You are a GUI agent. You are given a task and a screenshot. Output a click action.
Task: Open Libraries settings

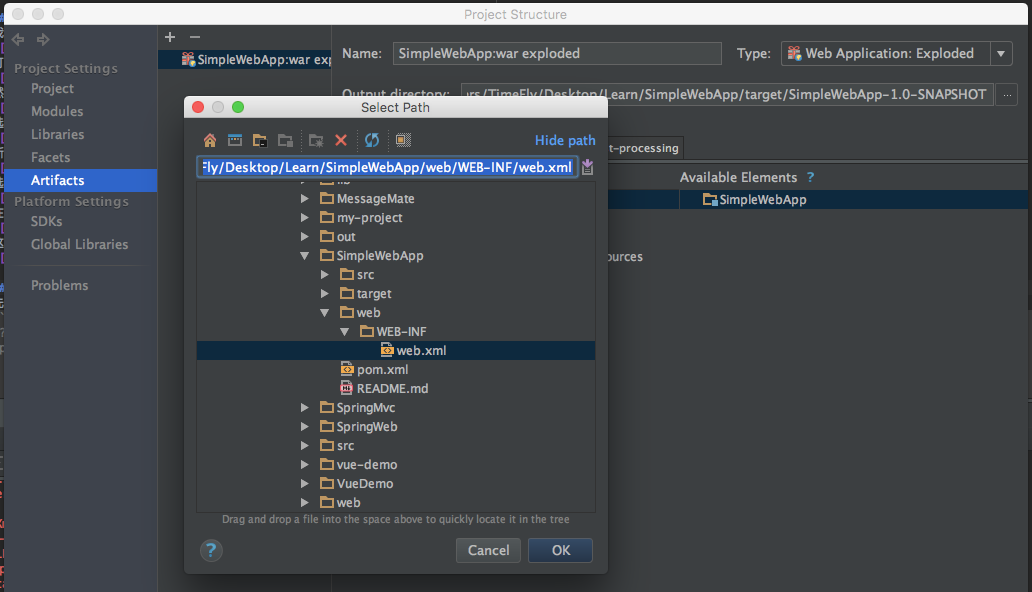pos(57,134)
